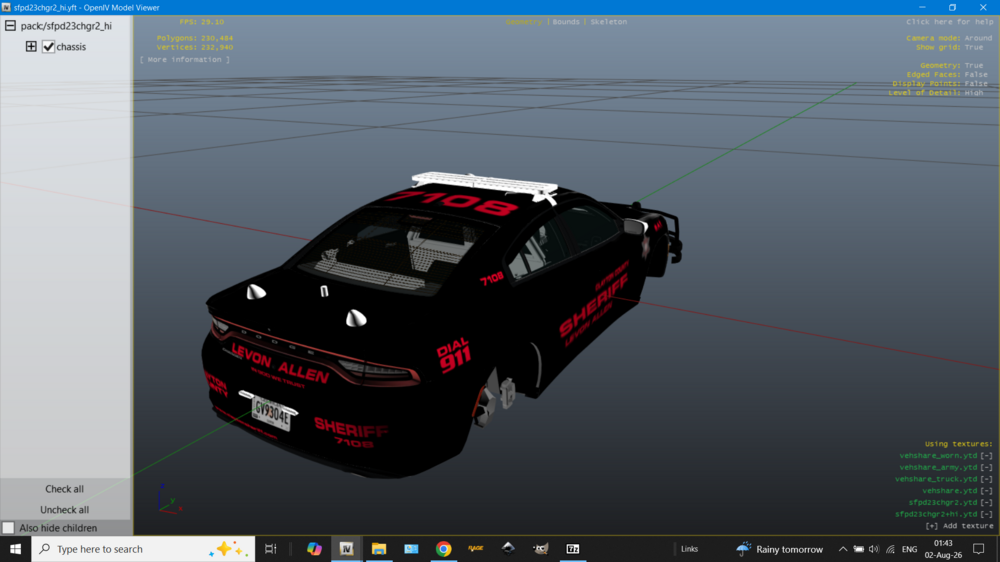Open 7-Zip from the taskbar

click(x=573, y=549)
